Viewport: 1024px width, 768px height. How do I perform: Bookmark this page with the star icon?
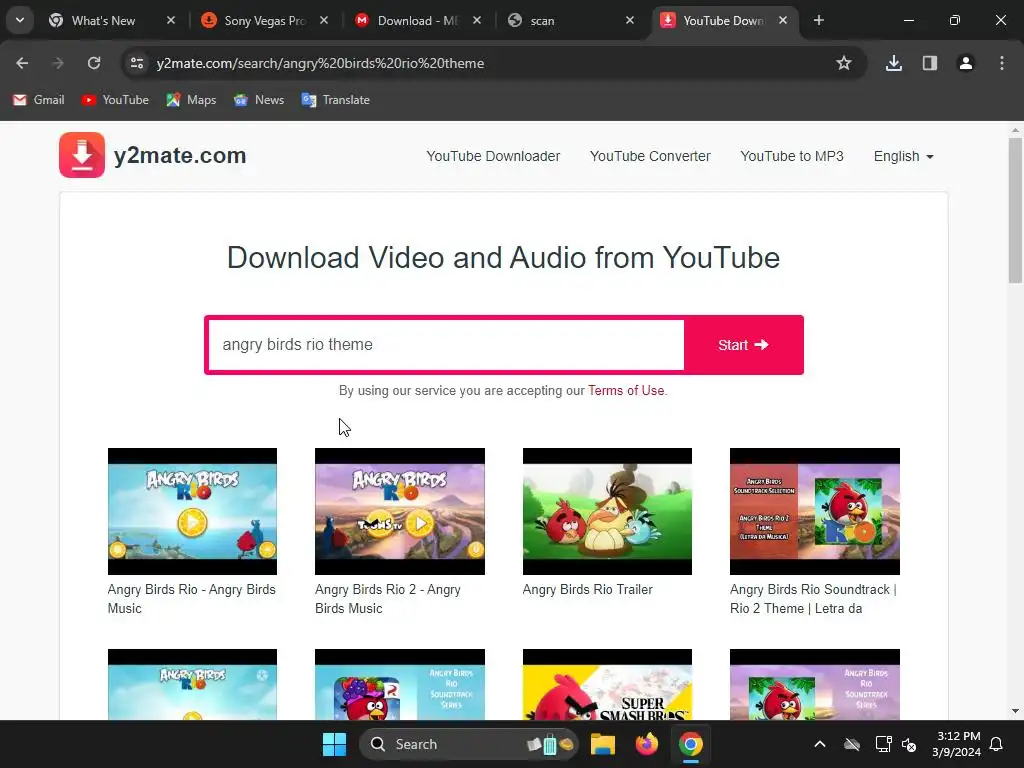[x=844, y=63]
